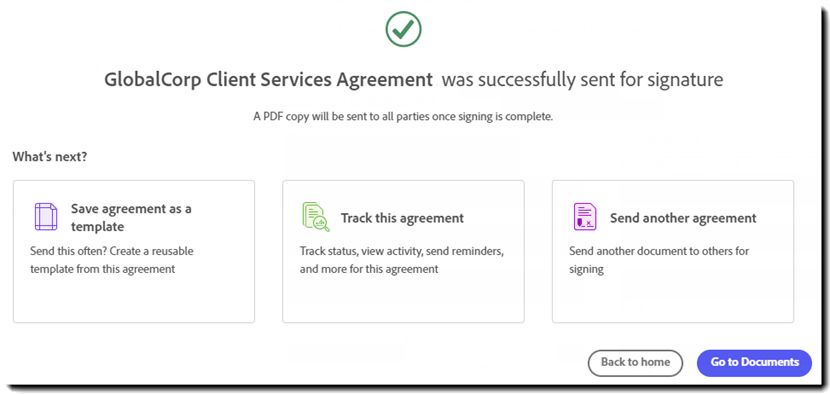
Task: Click the Track this agreement card
Action: pyautogui.click(x=403, y=251)
